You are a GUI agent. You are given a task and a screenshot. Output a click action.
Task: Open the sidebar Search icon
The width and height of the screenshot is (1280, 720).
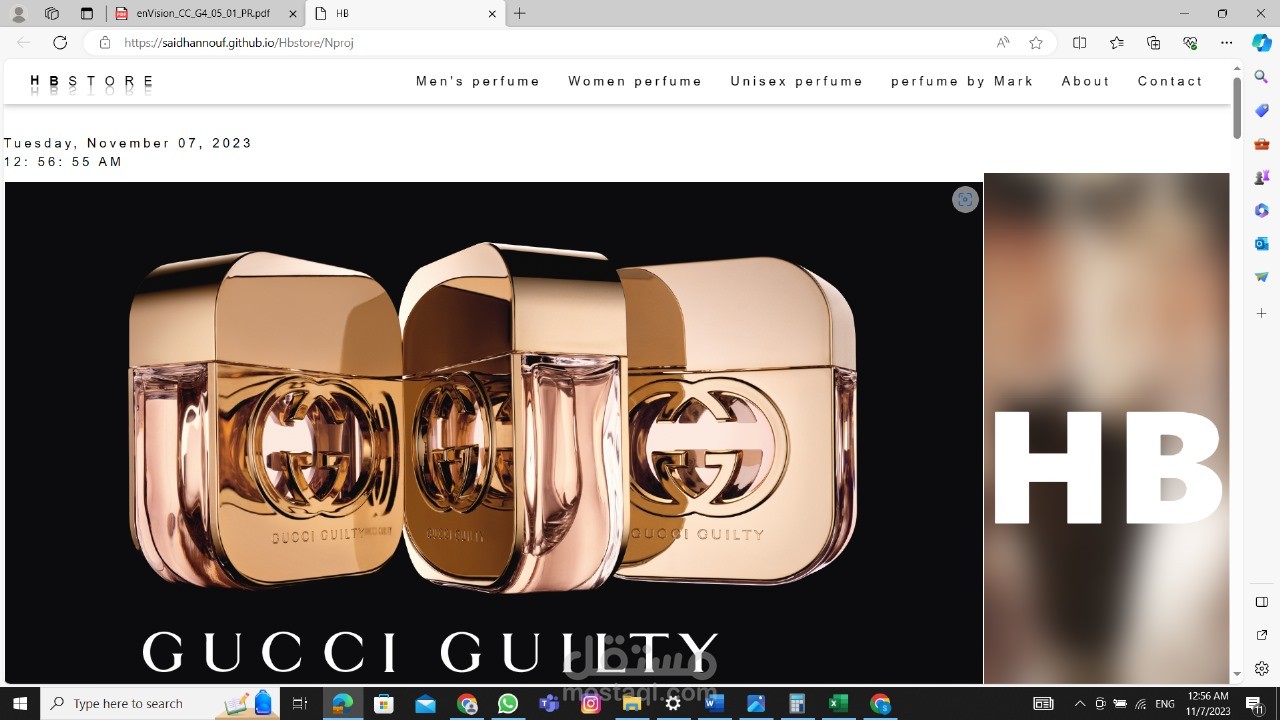click(x=1262, y=77)
